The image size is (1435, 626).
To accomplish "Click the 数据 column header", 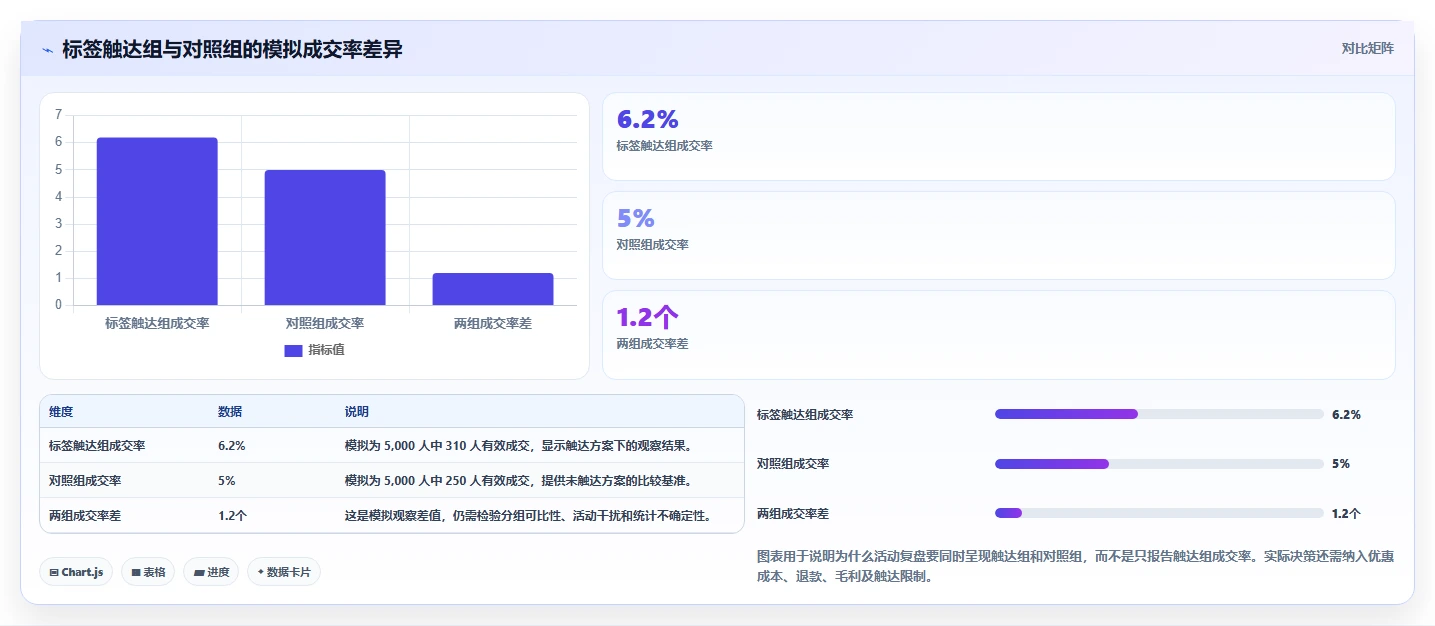I will pos(230,412).
